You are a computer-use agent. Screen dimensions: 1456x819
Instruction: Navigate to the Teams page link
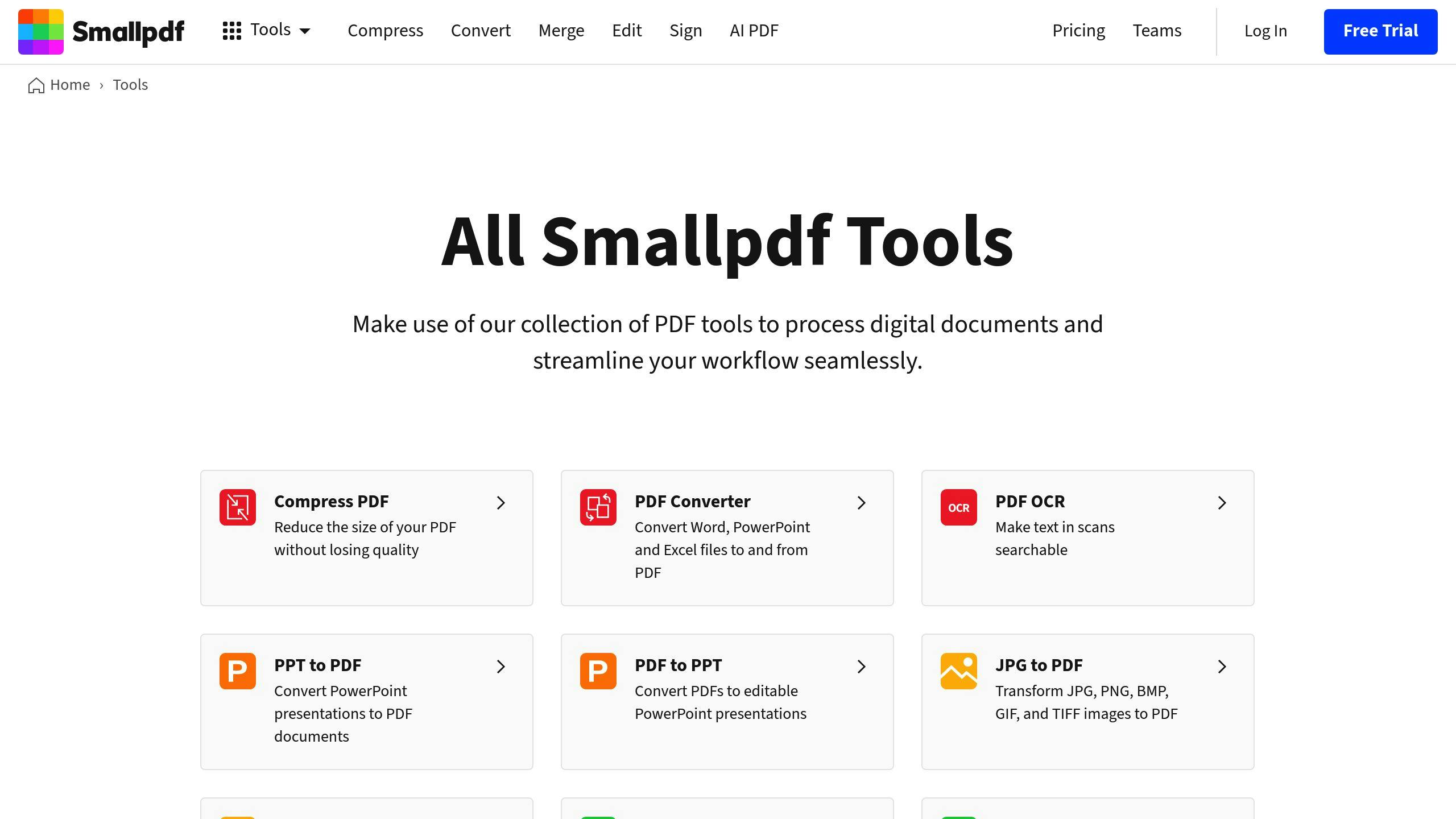(1157, 31)
